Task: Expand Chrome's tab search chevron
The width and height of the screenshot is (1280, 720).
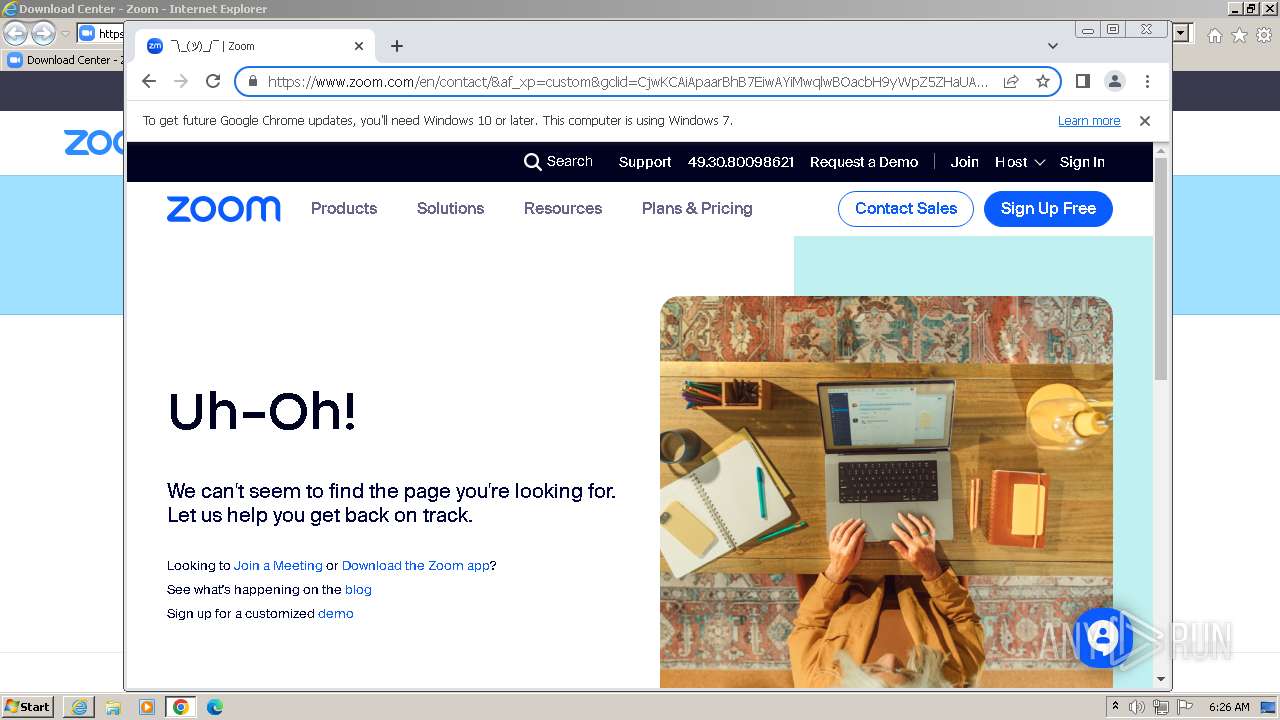Action: [x=1052, y=46]
